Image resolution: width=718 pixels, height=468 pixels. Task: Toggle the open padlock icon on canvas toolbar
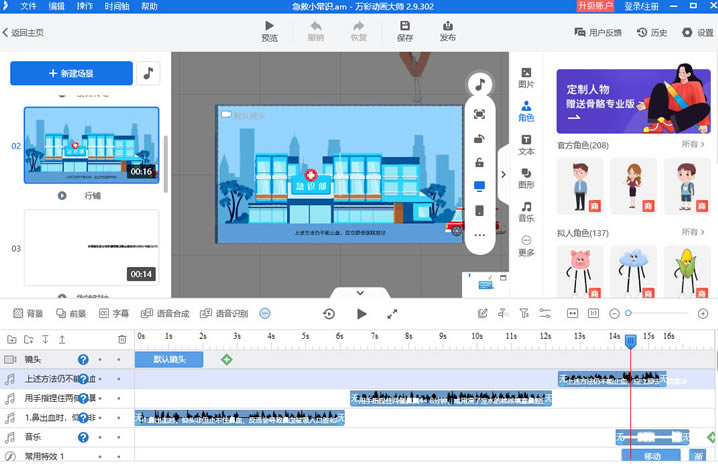pyautogui.click(x=479, y=163)
